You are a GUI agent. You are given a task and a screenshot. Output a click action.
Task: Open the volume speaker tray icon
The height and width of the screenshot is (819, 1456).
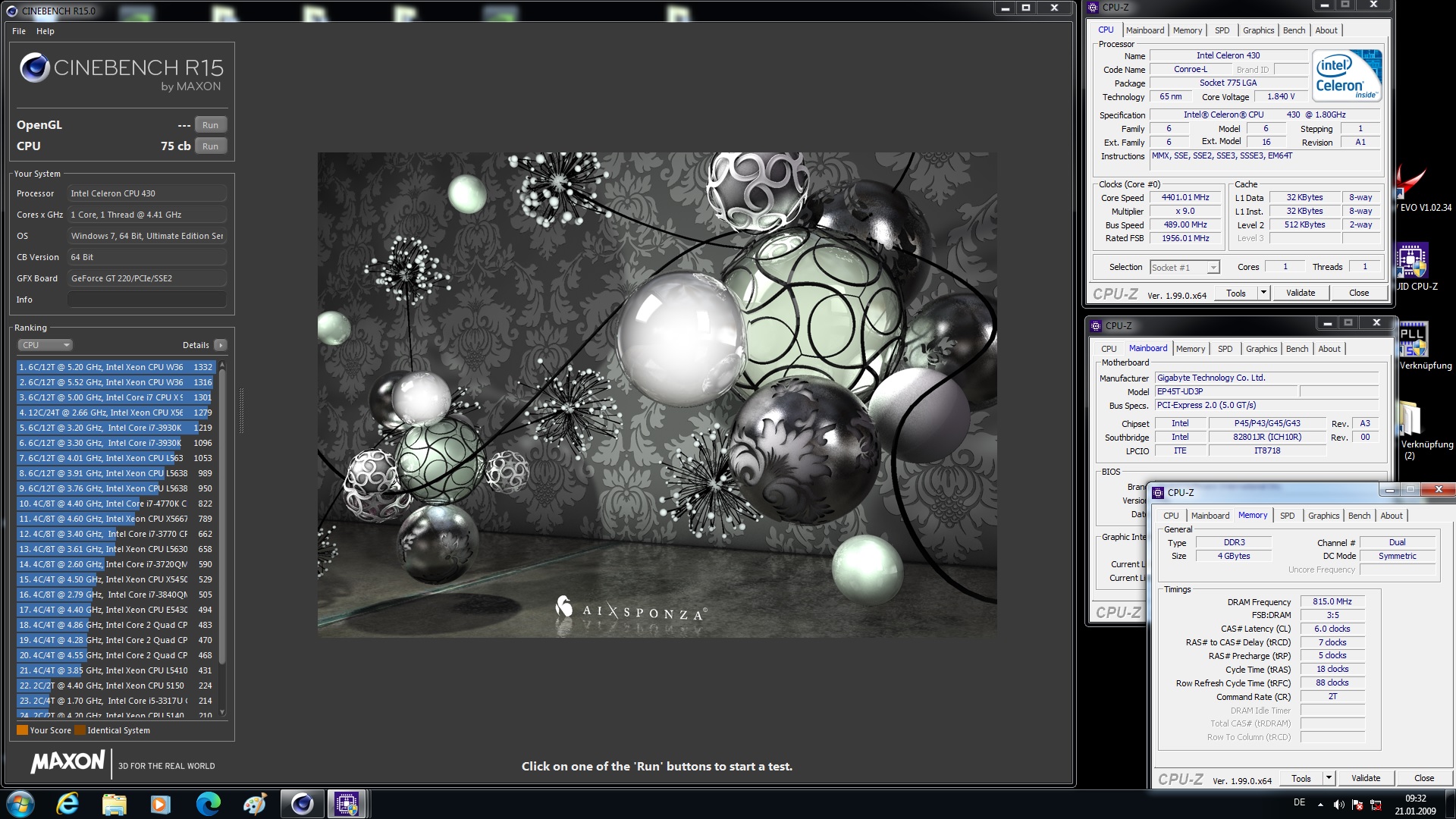click(1339, 805)
